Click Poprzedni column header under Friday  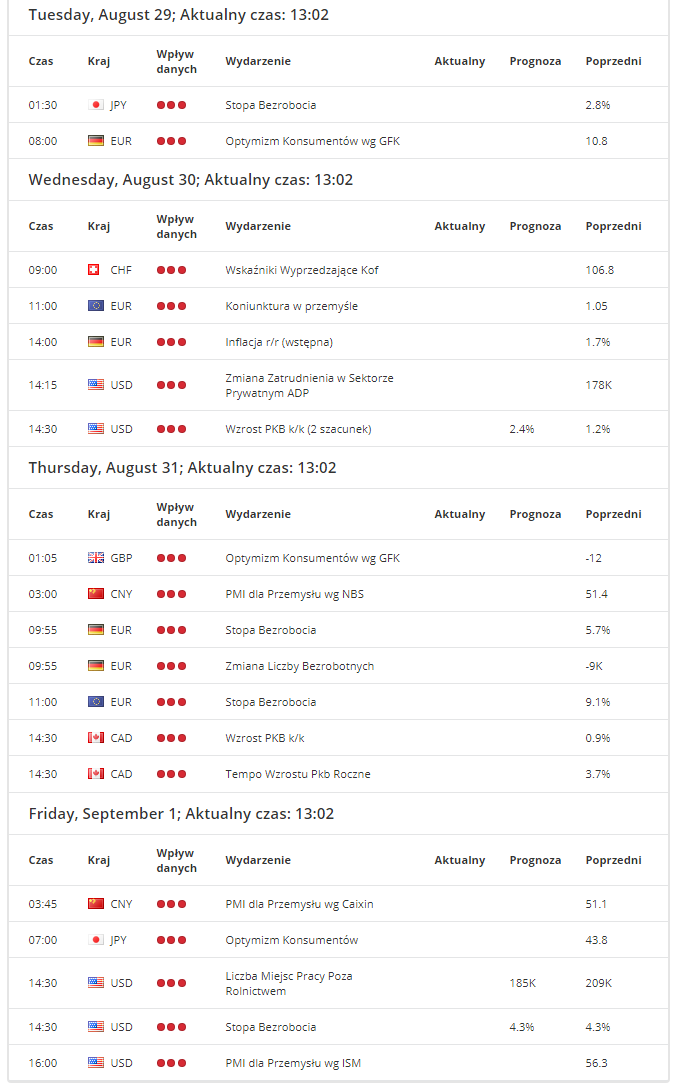click(x=614, y=860)
